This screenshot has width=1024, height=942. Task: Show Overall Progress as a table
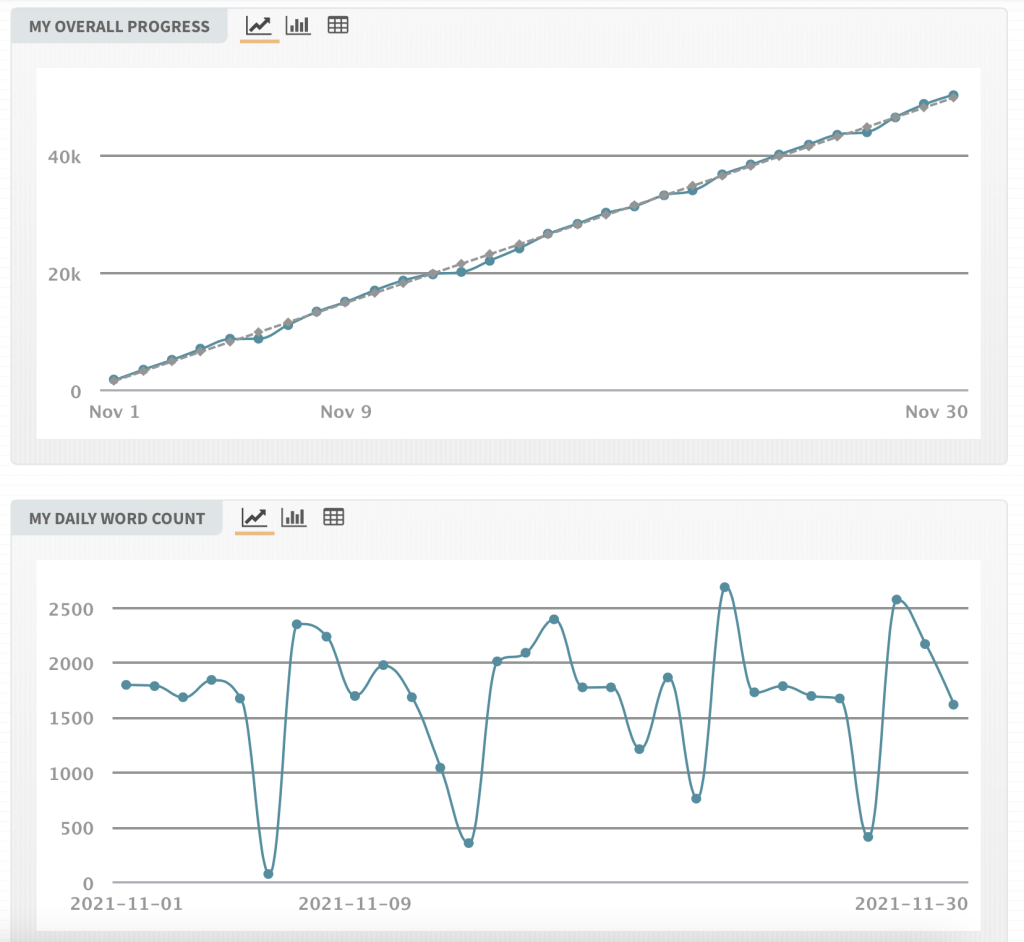pyautogui.click(x=338, y=26)
